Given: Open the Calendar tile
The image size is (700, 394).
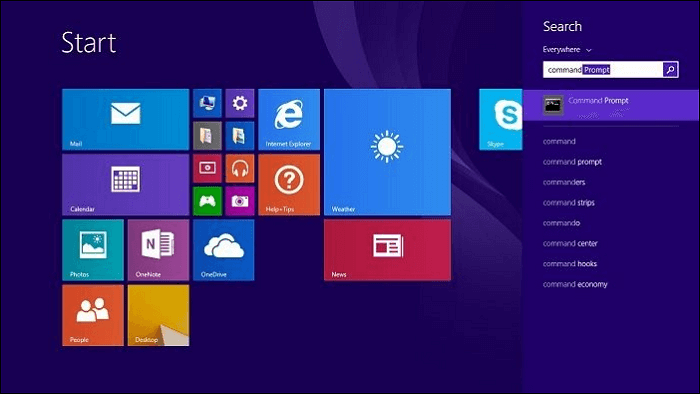Looking at the screenshot, I should pyautogui.click(x=125, y=185).
